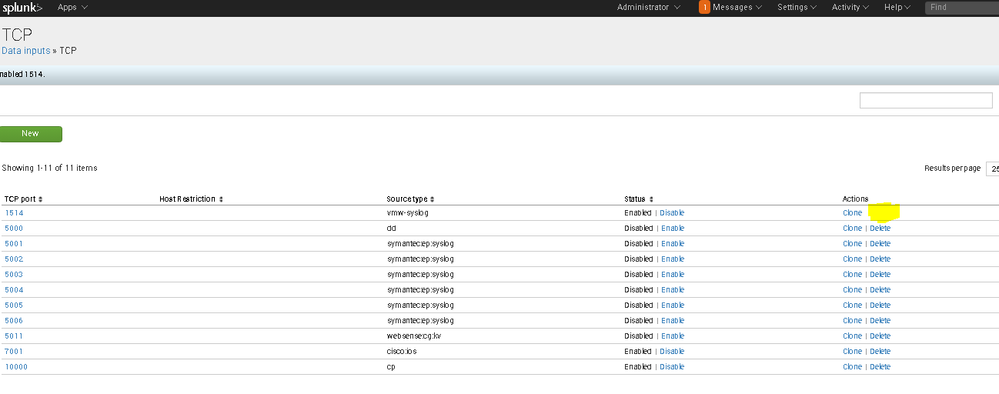Enable the port 5003 input

click(x=673, y=274)
